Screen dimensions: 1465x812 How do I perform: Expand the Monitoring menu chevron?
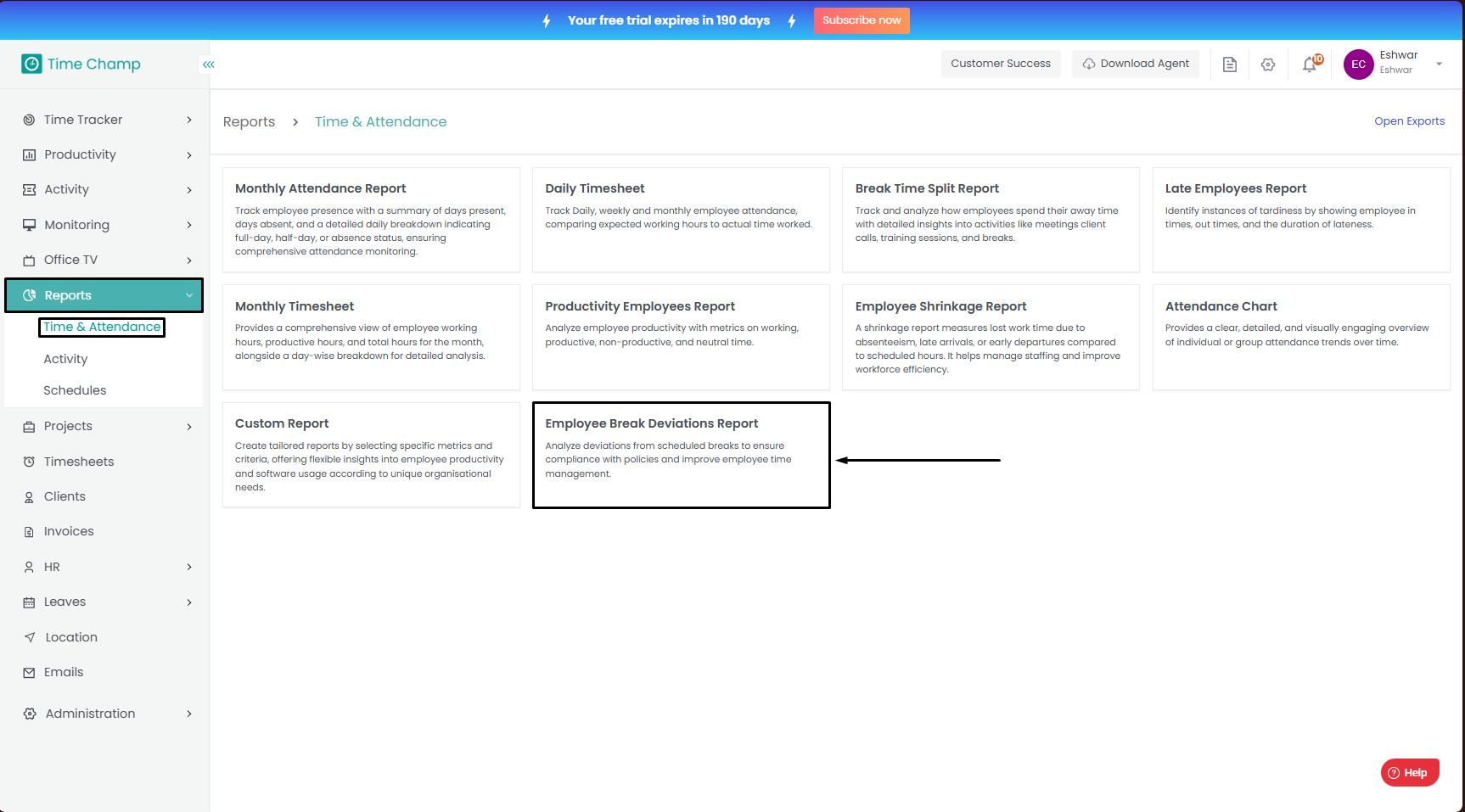click(x=189, y=225)
